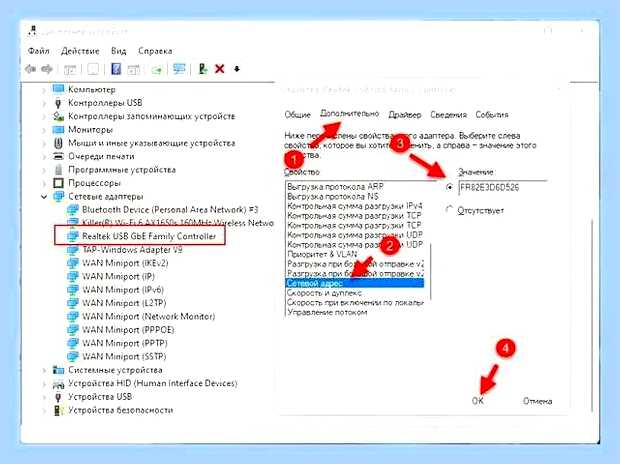Click the Очереди печати printer icon

point(58,156)
